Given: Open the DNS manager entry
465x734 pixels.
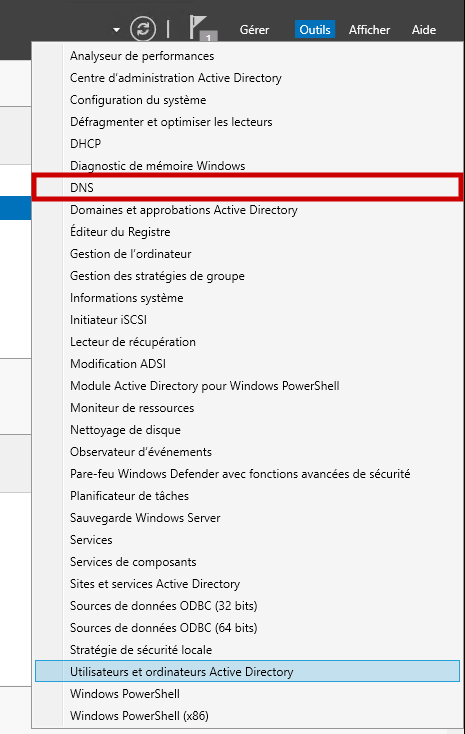Looking at the screenshot, I should pyautogui.click(x=247, y=188).
